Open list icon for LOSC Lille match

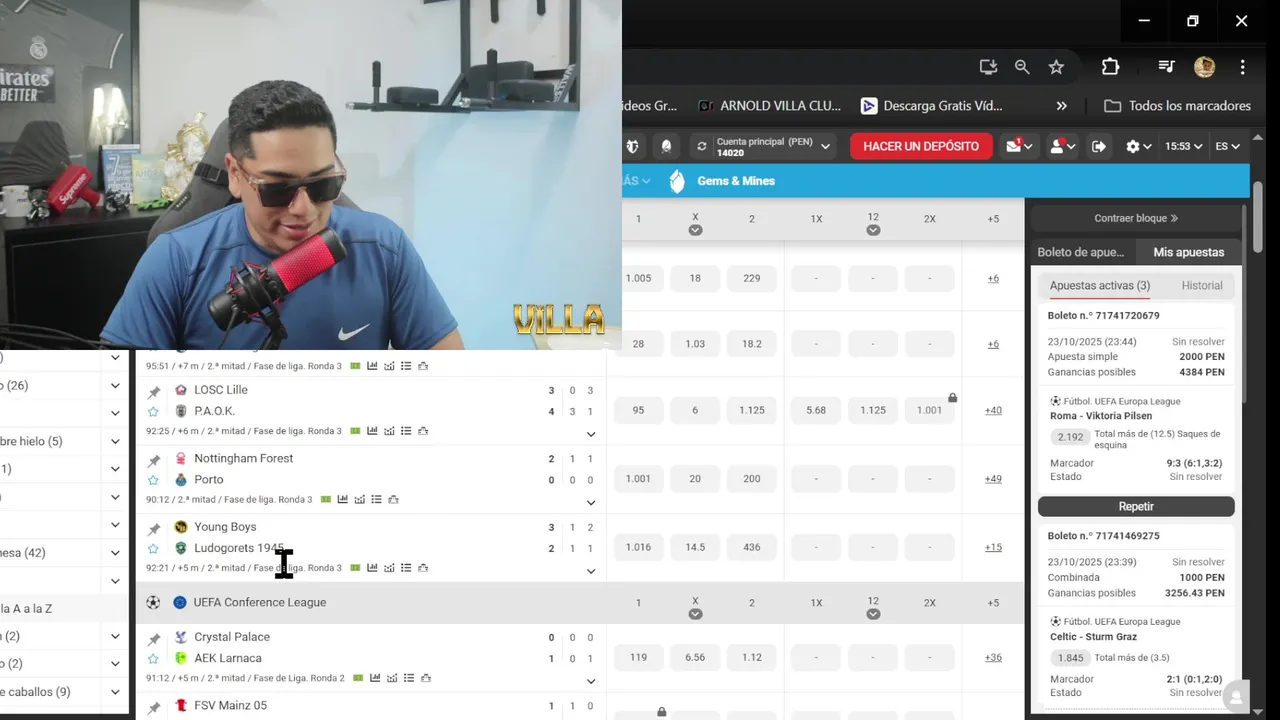click(406, 431)
